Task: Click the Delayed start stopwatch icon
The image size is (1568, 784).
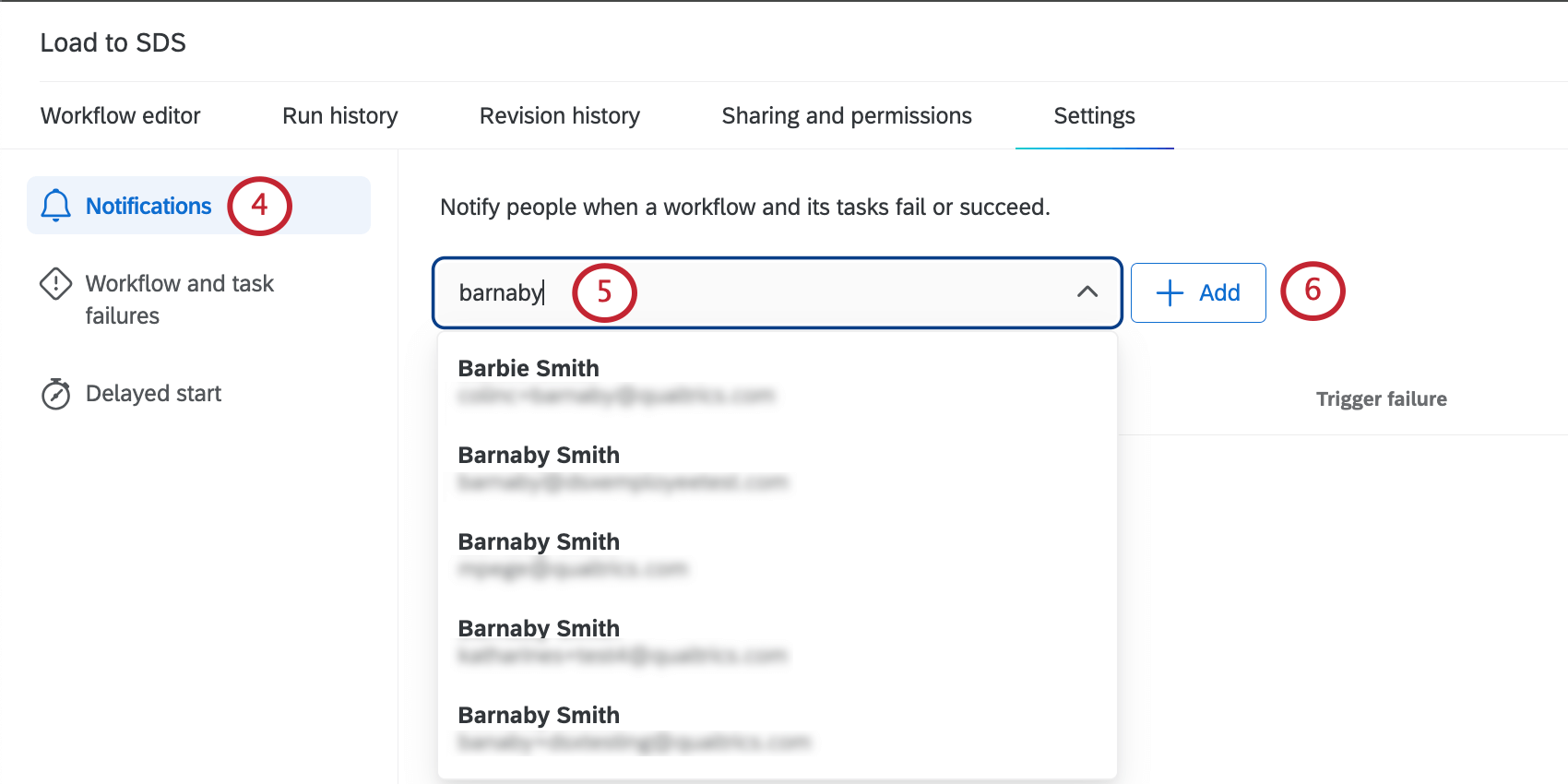Action: tap(55, 394)
